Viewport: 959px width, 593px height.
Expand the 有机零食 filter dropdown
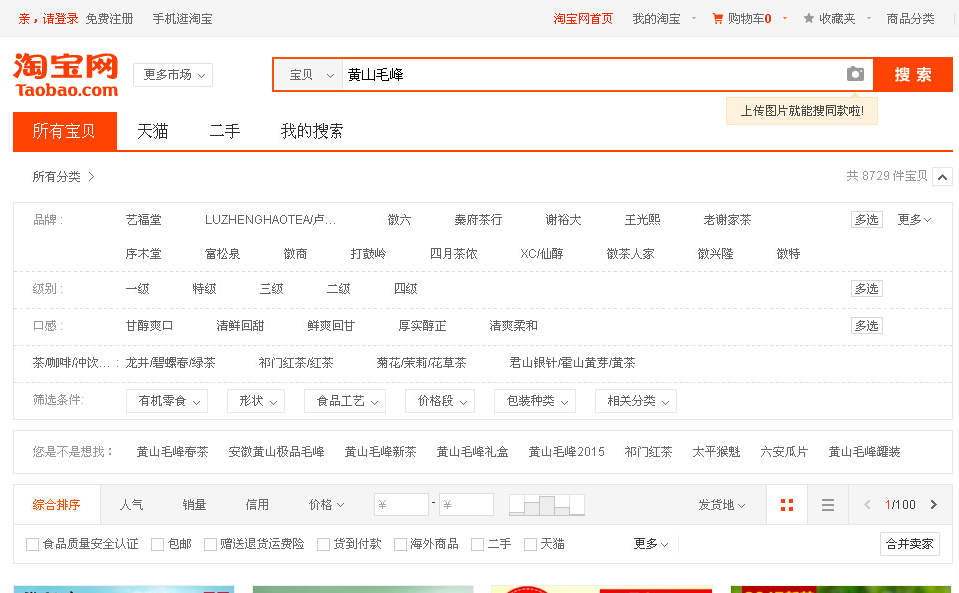click(x=167, y=401)
